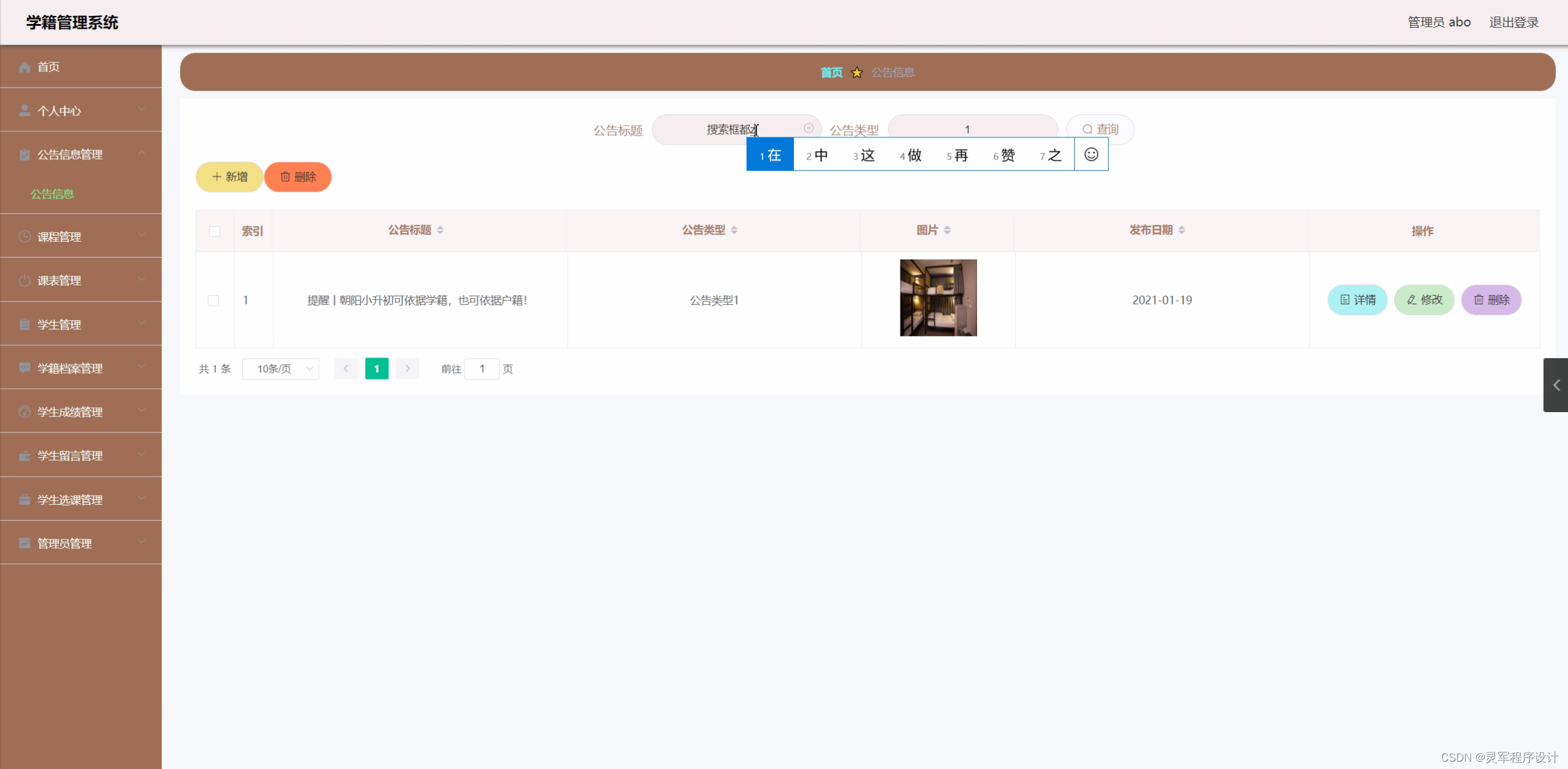Click the 学生成绩管理 sidebar icon
The width and height of the screenshot is (1568, 769).
click(24, 411)
